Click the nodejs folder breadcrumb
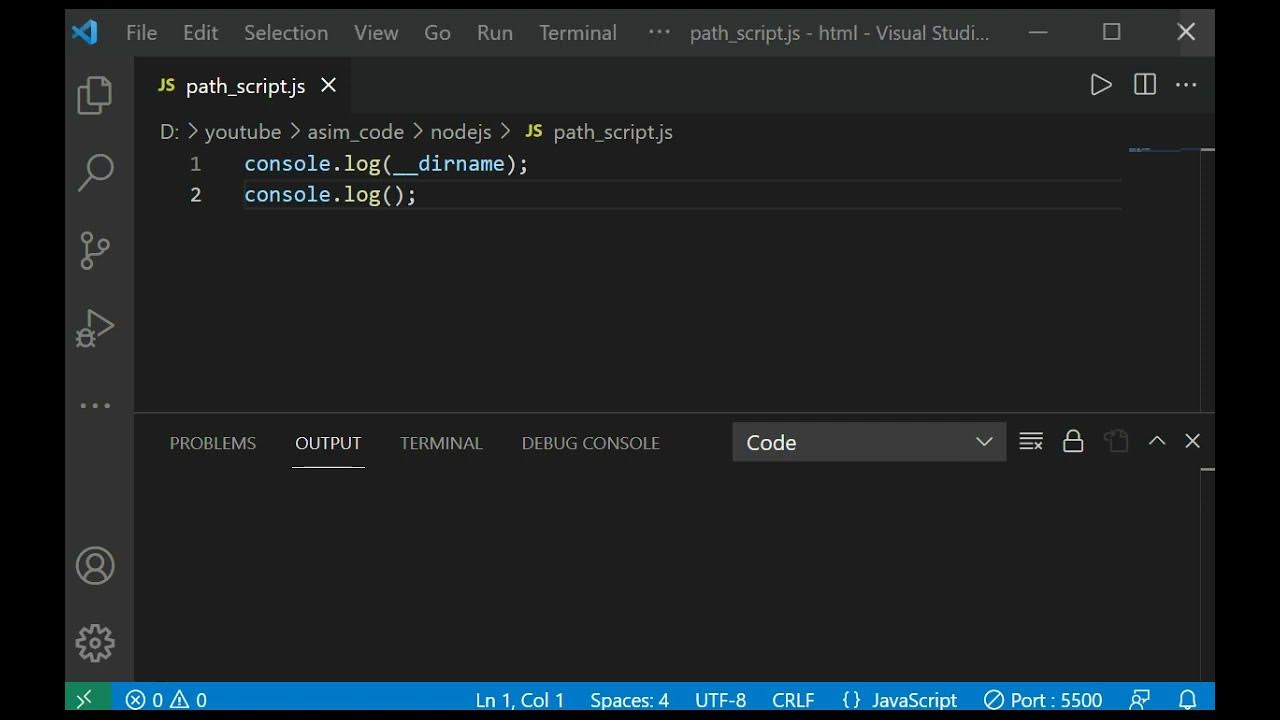 [461, 132]
